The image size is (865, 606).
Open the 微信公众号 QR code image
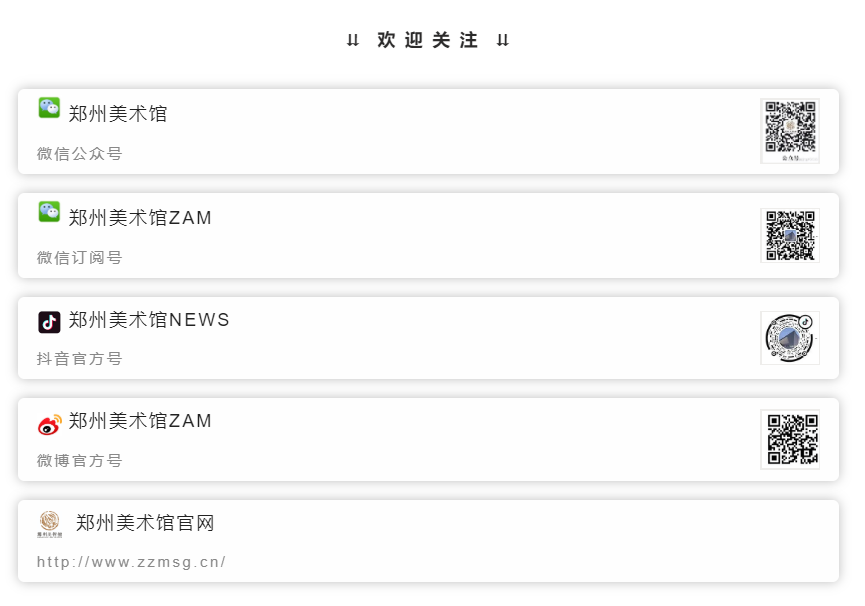[x=789, y=130]
